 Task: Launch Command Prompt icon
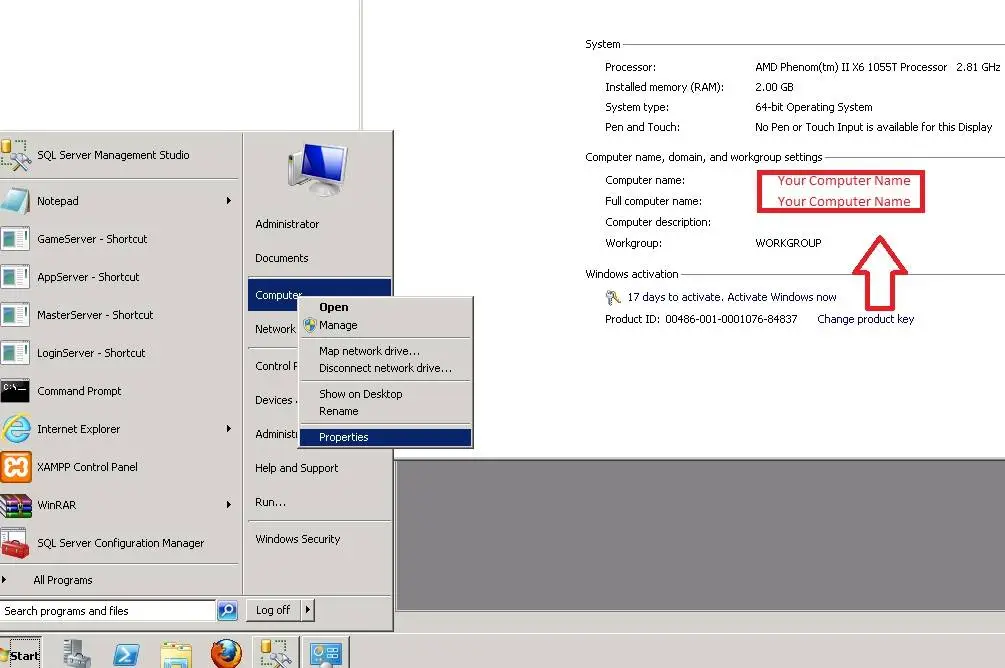click(15, 391)
